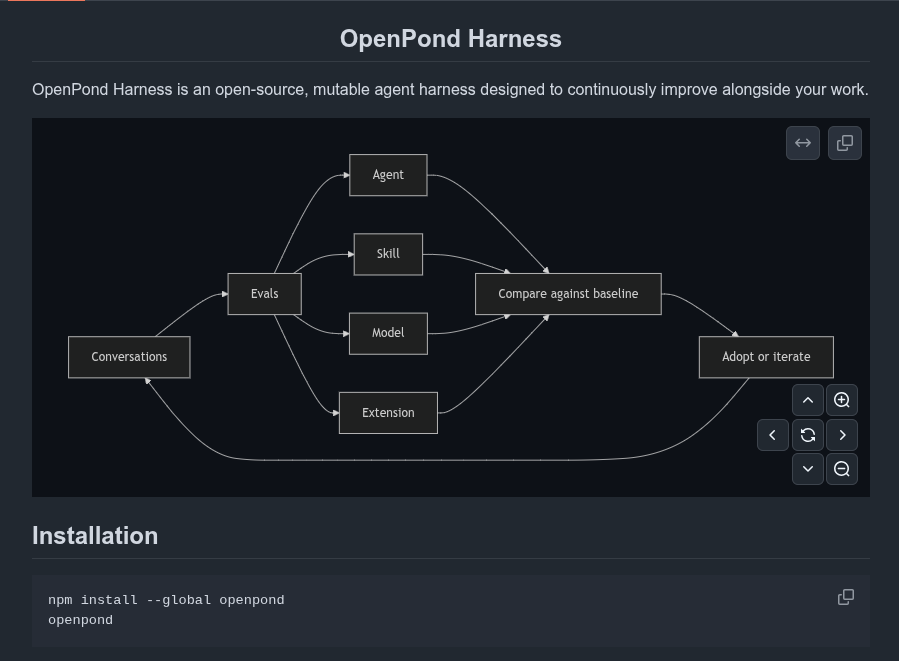Click the 'npm install --global openpond' line
This screenshot has height=661, width=899.
[x=166, y=600]
